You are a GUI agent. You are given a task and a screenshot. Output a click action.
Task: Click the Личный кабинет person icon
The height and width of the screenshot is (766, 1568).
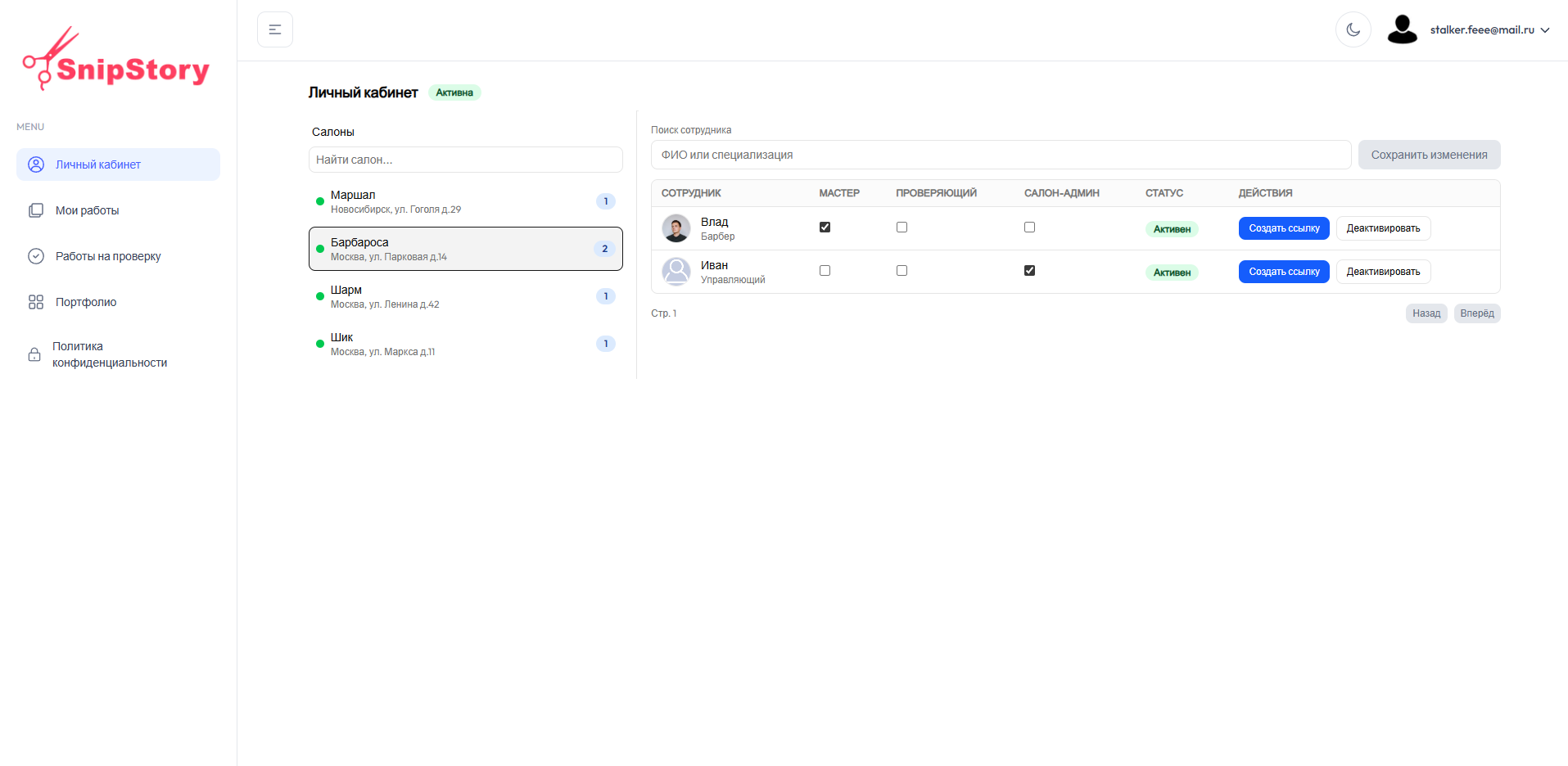point(36,164)
